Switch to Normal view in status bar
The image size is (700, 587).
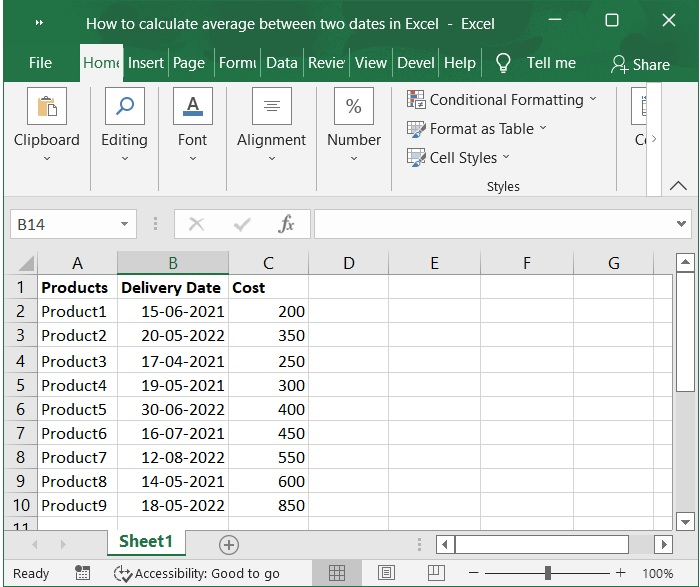pyautogui.click(x=337, y=573)
